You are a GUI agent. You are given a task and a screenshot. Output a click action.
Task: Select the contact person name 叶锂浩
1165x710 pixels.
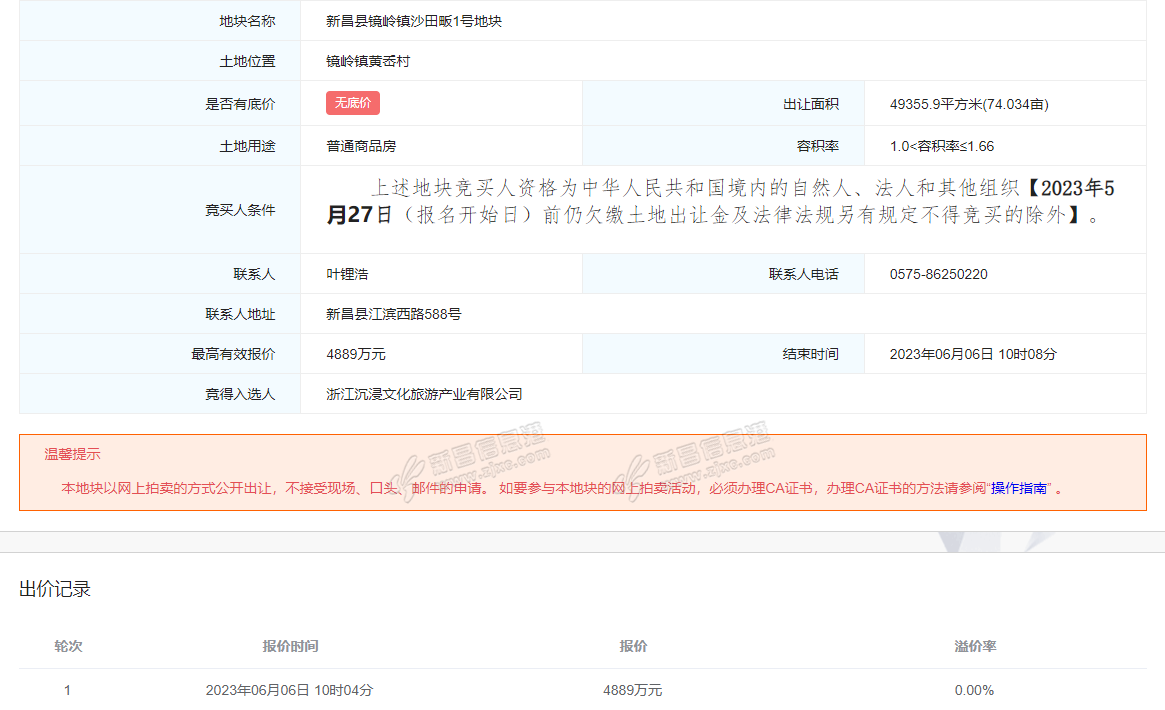tap(347, 274)
